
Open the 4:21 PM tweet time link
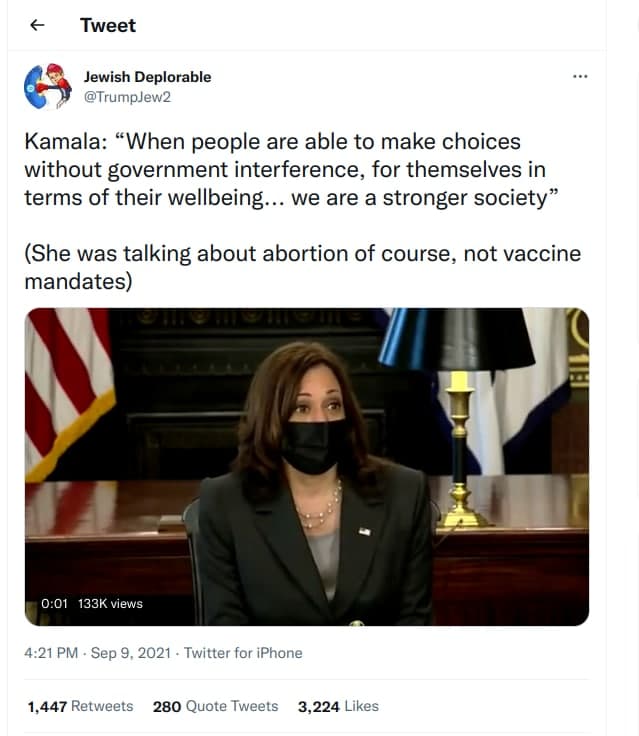[x=51, y=653]
